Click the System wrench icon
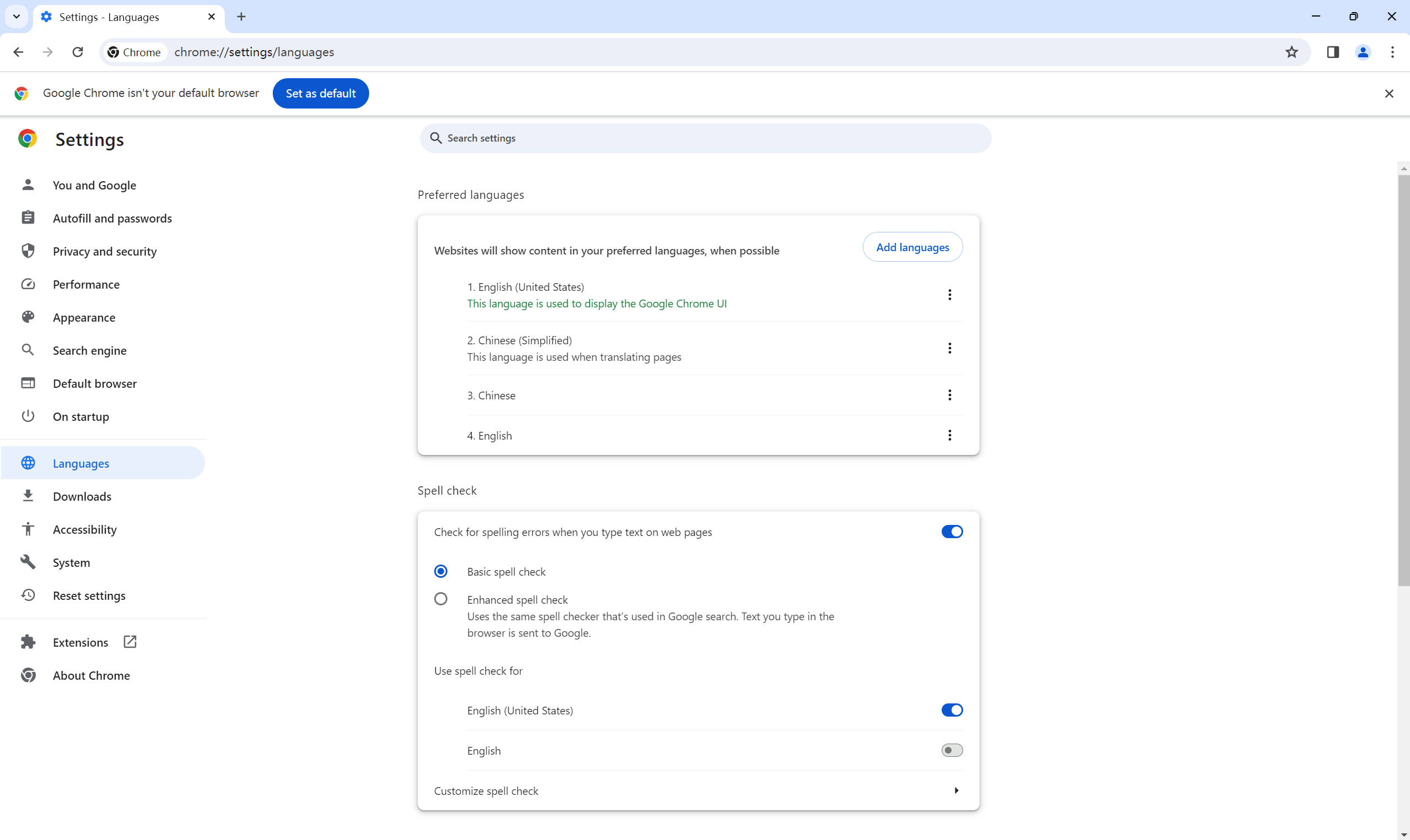Screen dimensions: 1410x840 [28, 562]
